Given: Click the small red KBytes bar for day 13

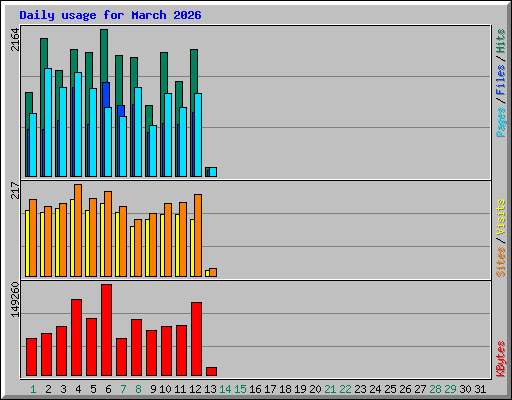Looking at the screenshot, I should pyautogui.click(x=211, y=371).
